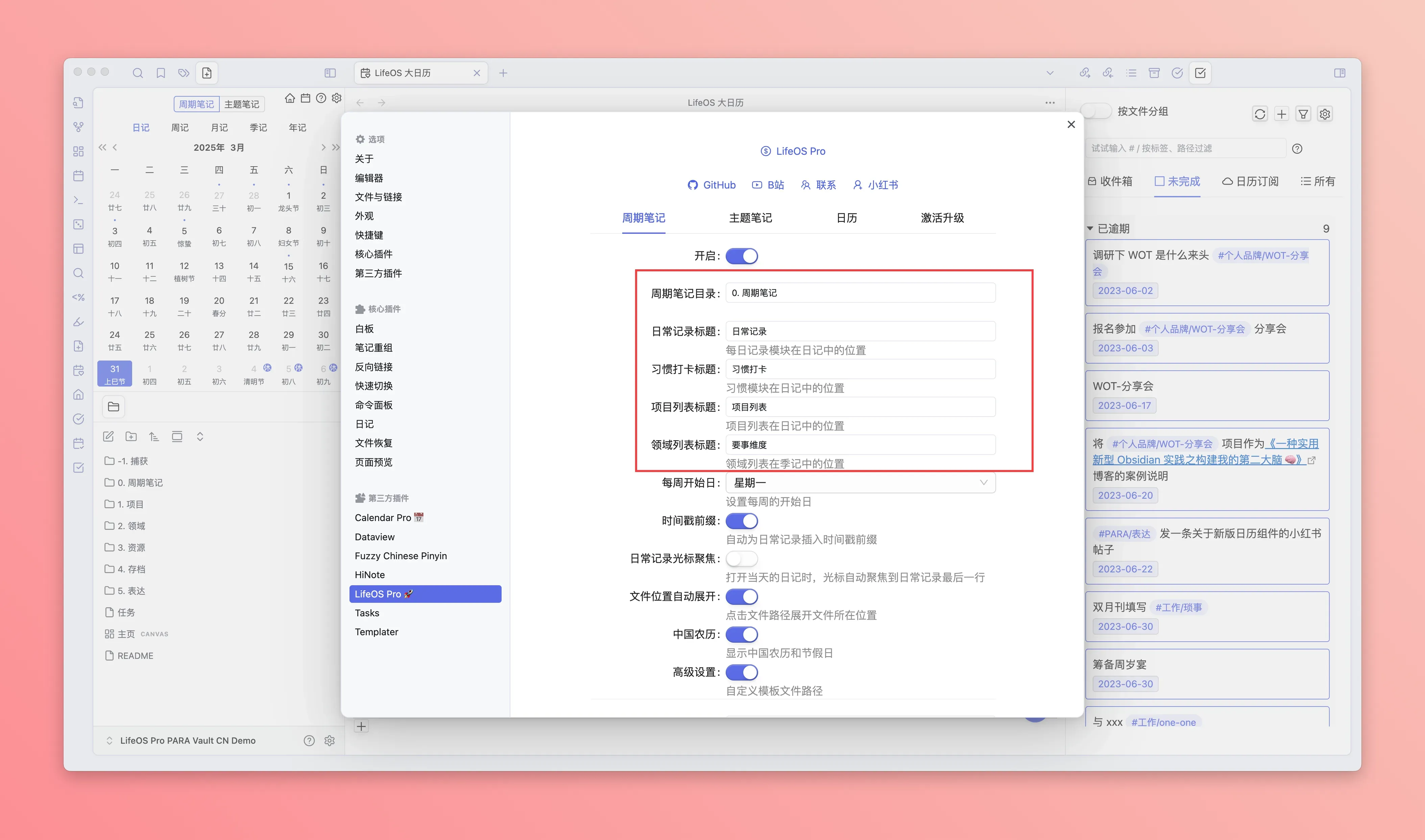The height and width of the screenshot is (840, 1425).
Task: Click the refresh icon in the tasks panel
Action: pyautogui.click(x=1259, y=114)
